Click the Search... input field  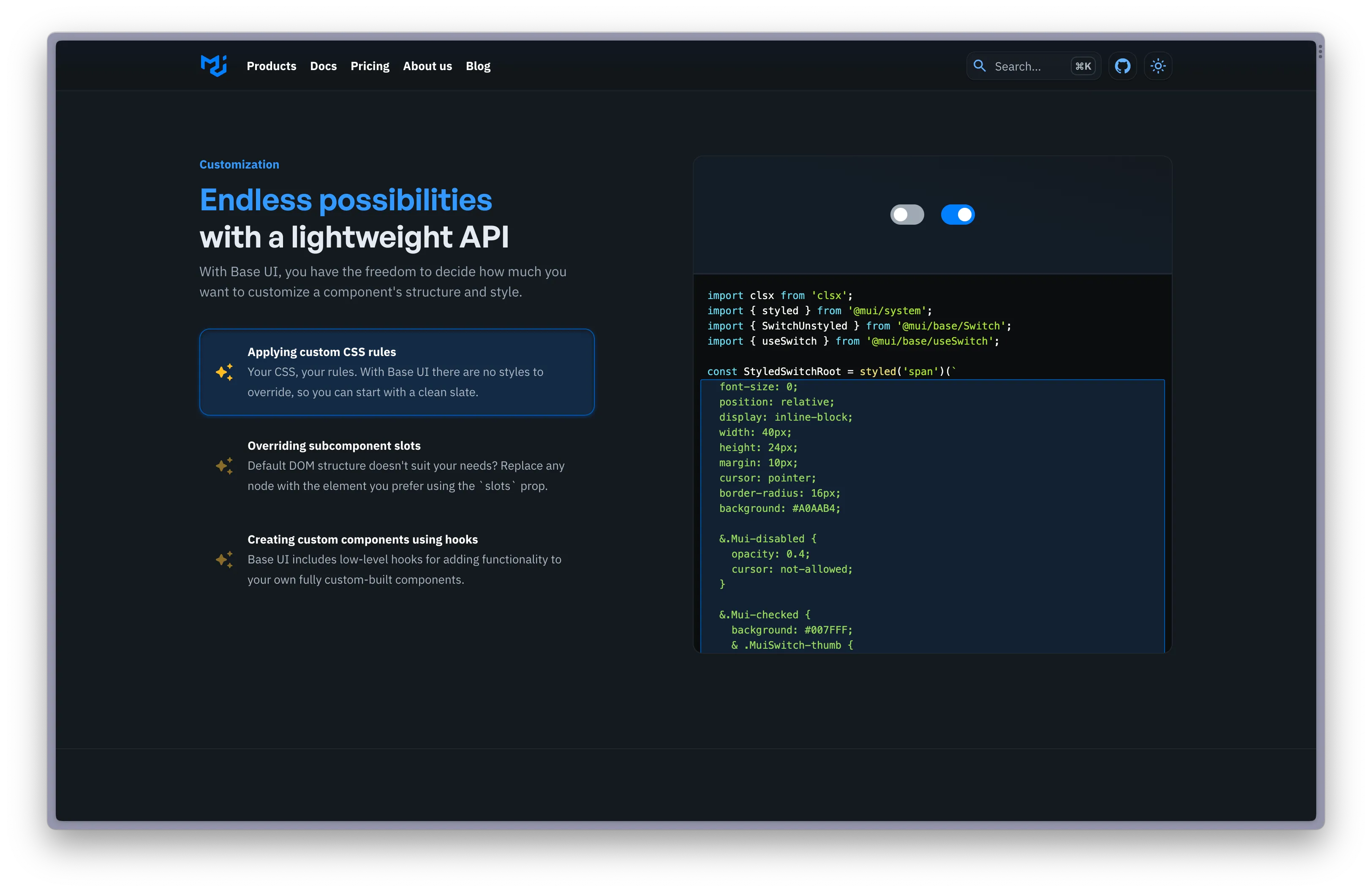pos(1026,66)
